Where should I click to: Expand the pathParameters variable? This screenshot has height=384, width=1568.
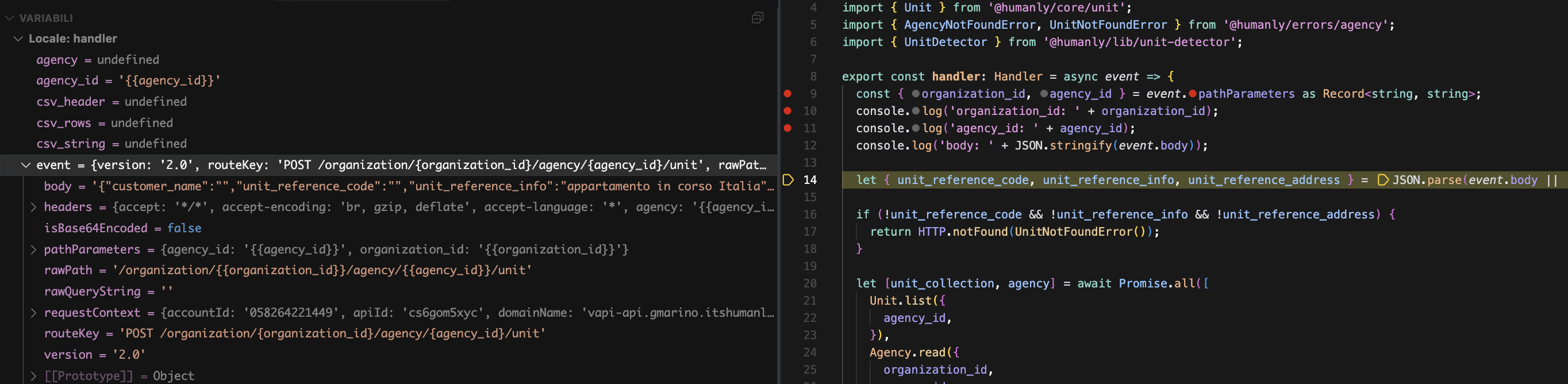(33, 249)
